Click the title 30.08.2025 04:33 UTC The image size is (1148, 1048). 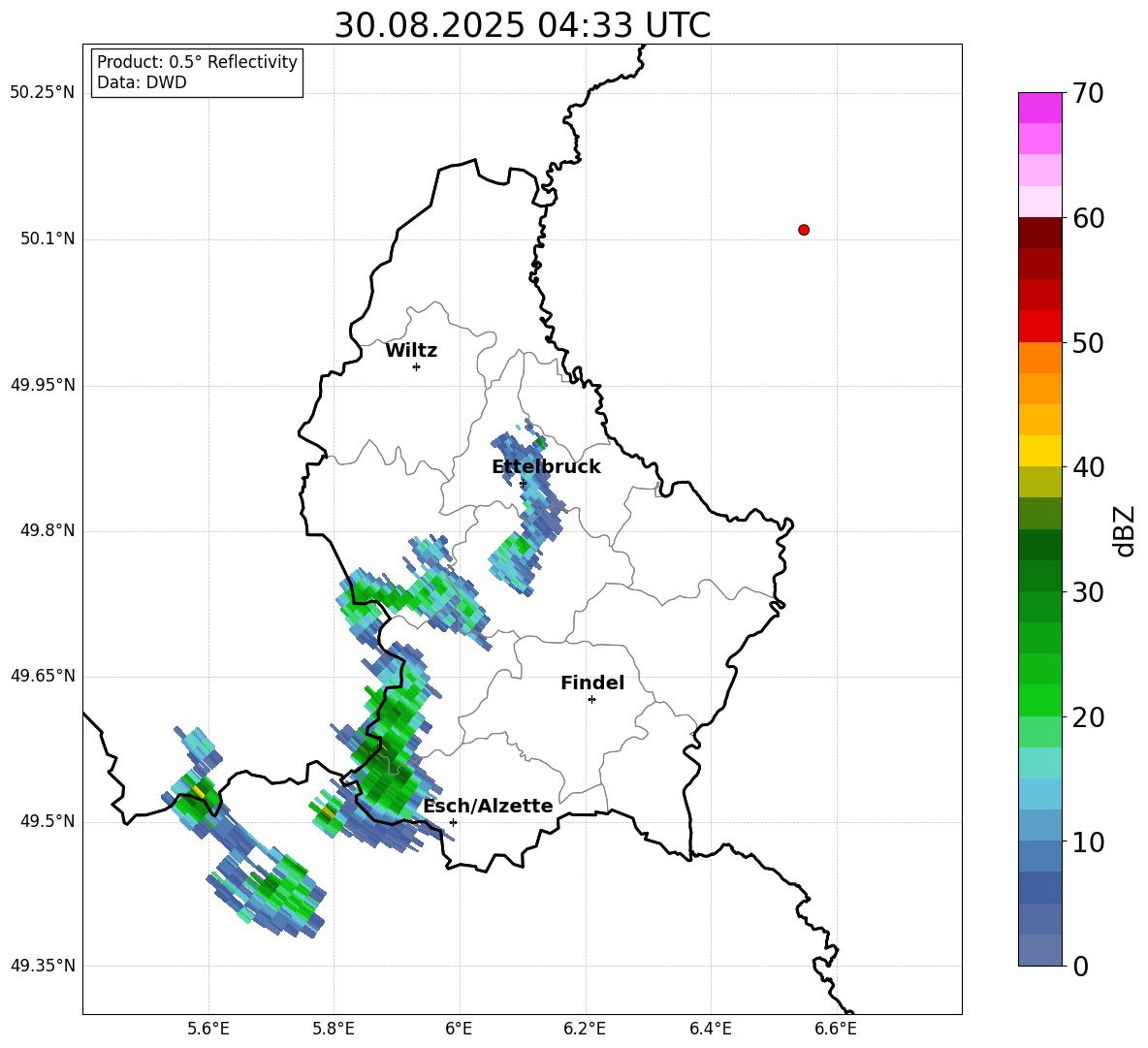point(522,25)
